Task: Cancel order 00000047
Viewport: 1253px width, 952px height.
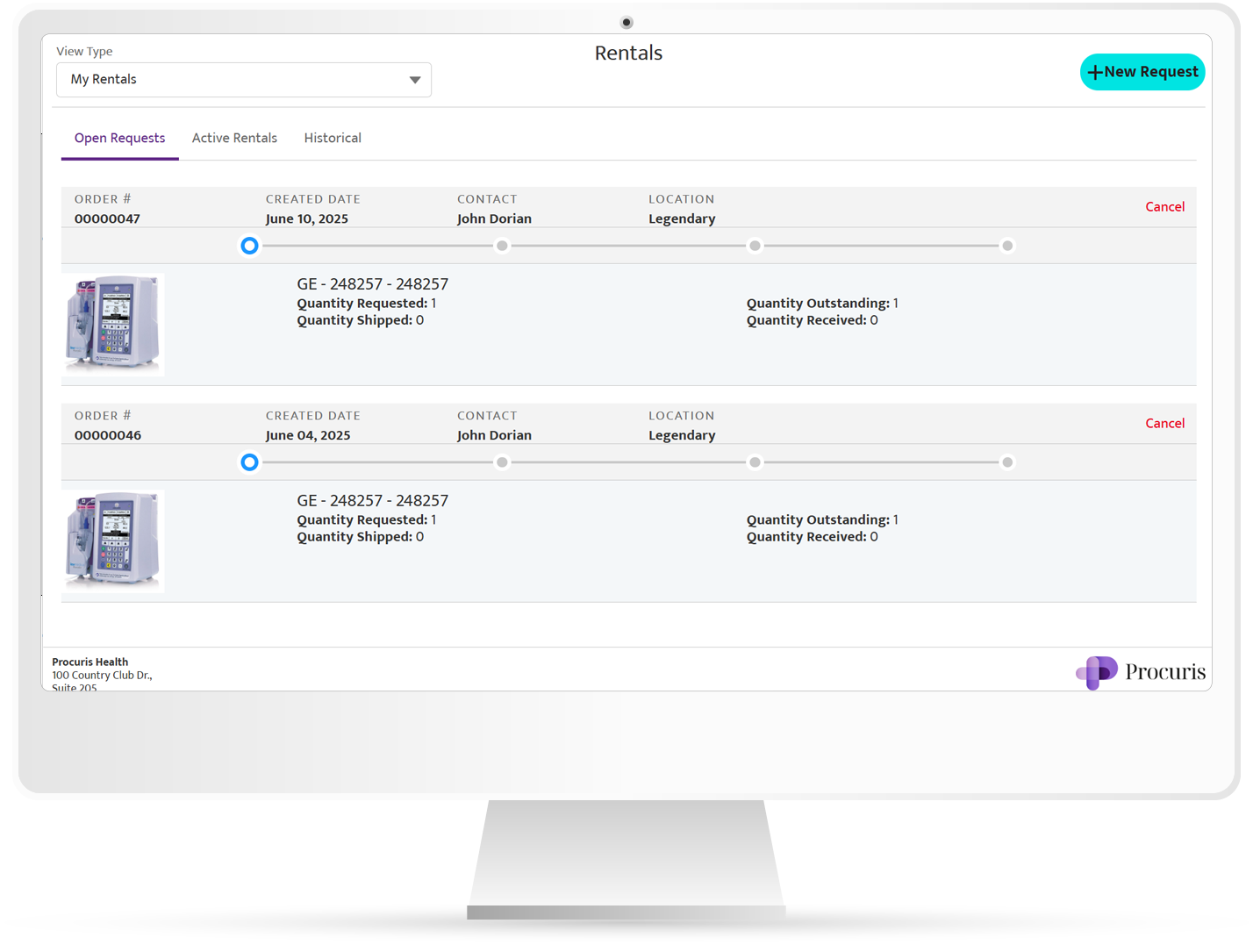Action: [x=1164, y=207]
